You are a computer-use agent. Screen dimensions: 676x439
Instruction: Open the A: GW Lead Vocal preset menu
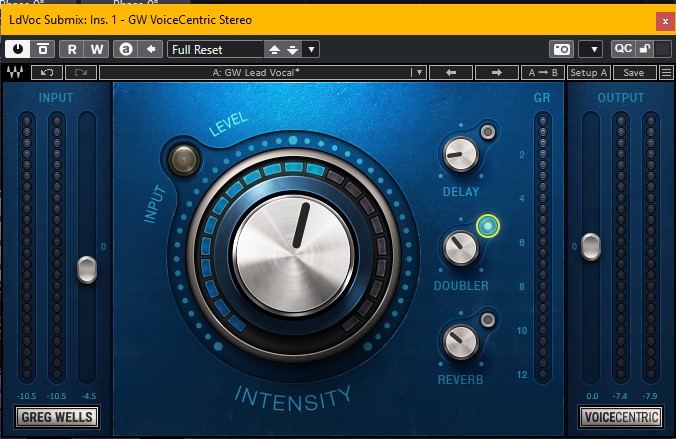click(x=255, y=72)
